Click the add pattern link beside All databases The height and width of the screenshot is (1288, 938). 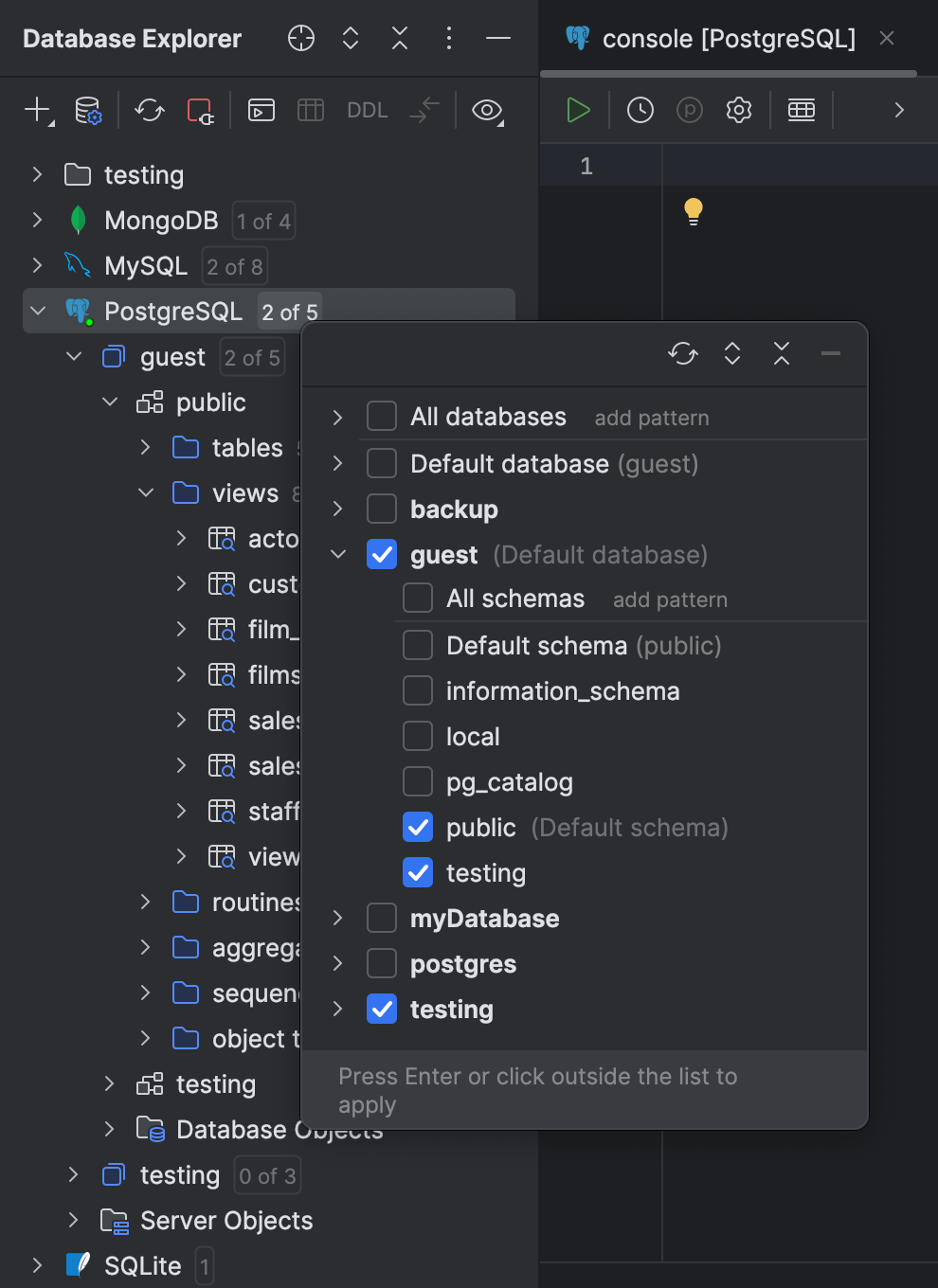[651, 417]
